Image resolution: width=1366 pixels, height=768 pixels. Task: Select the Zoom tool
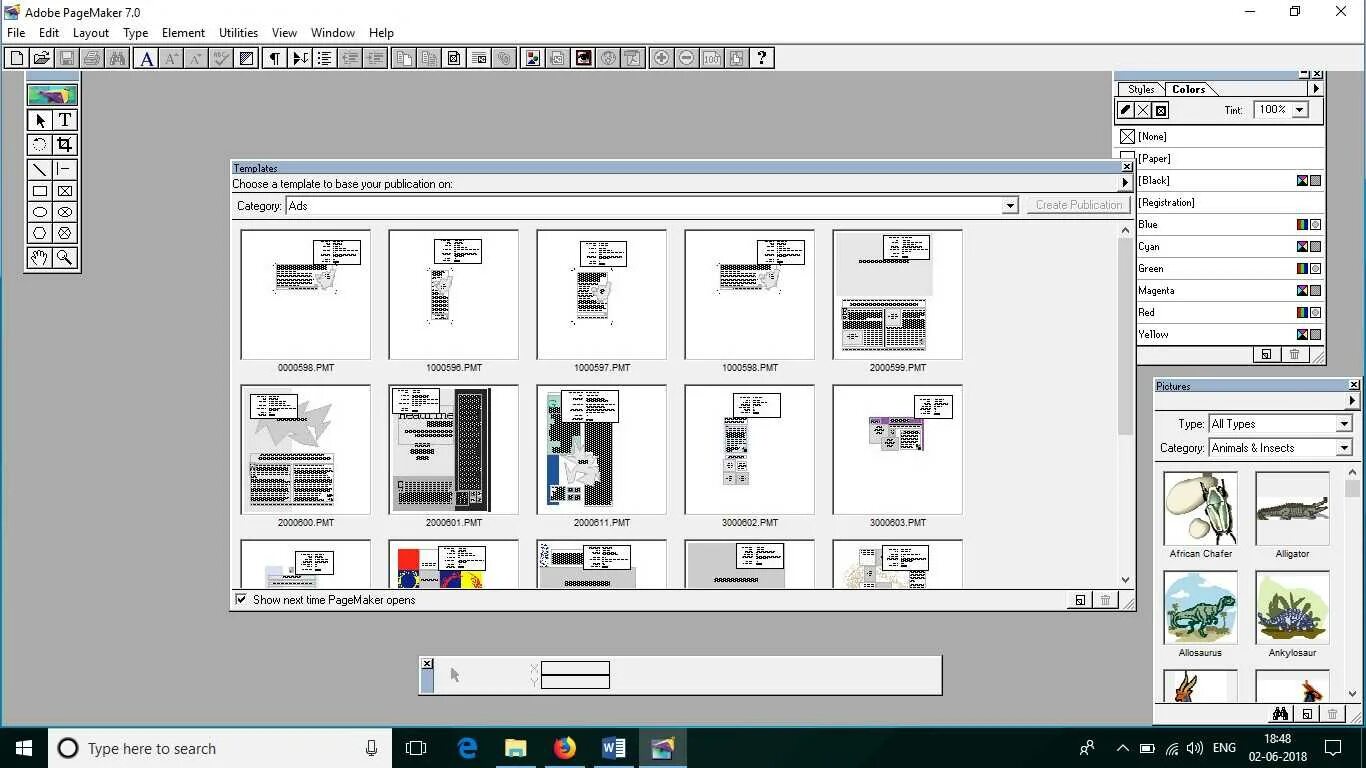(64, 257)
